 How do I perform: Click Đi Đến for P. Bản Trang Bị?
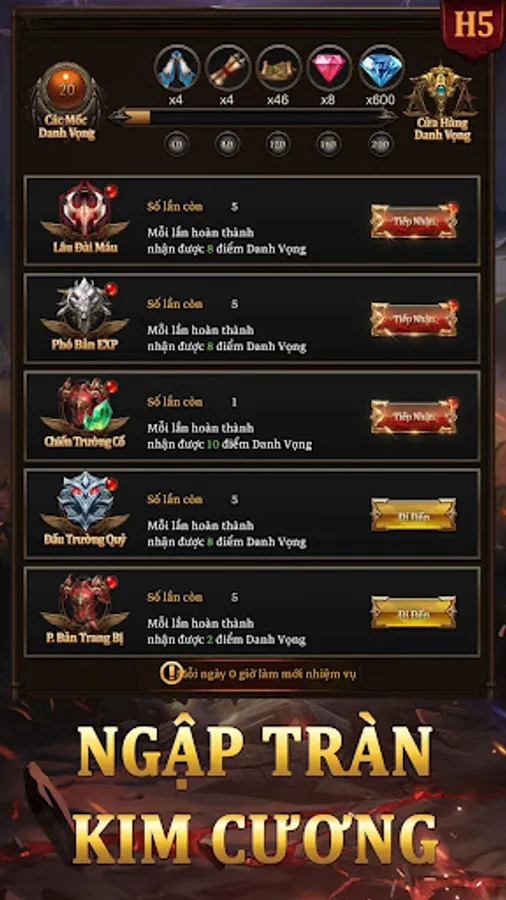pyautogui.click(x=414, y=612)
